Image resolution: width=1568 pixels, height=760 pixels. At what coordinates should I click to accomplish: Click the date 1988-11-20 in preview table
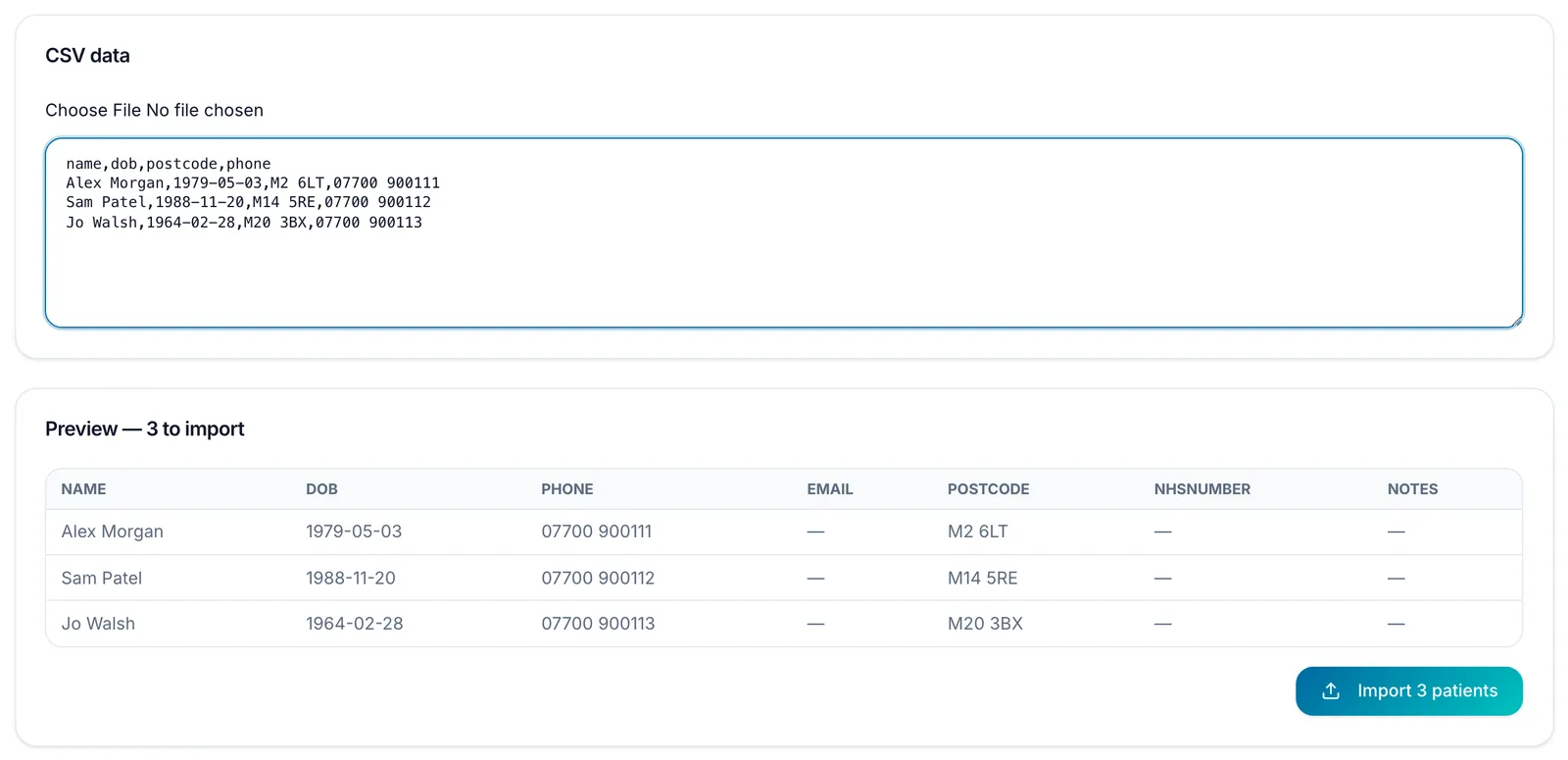(x=351, y=579)
